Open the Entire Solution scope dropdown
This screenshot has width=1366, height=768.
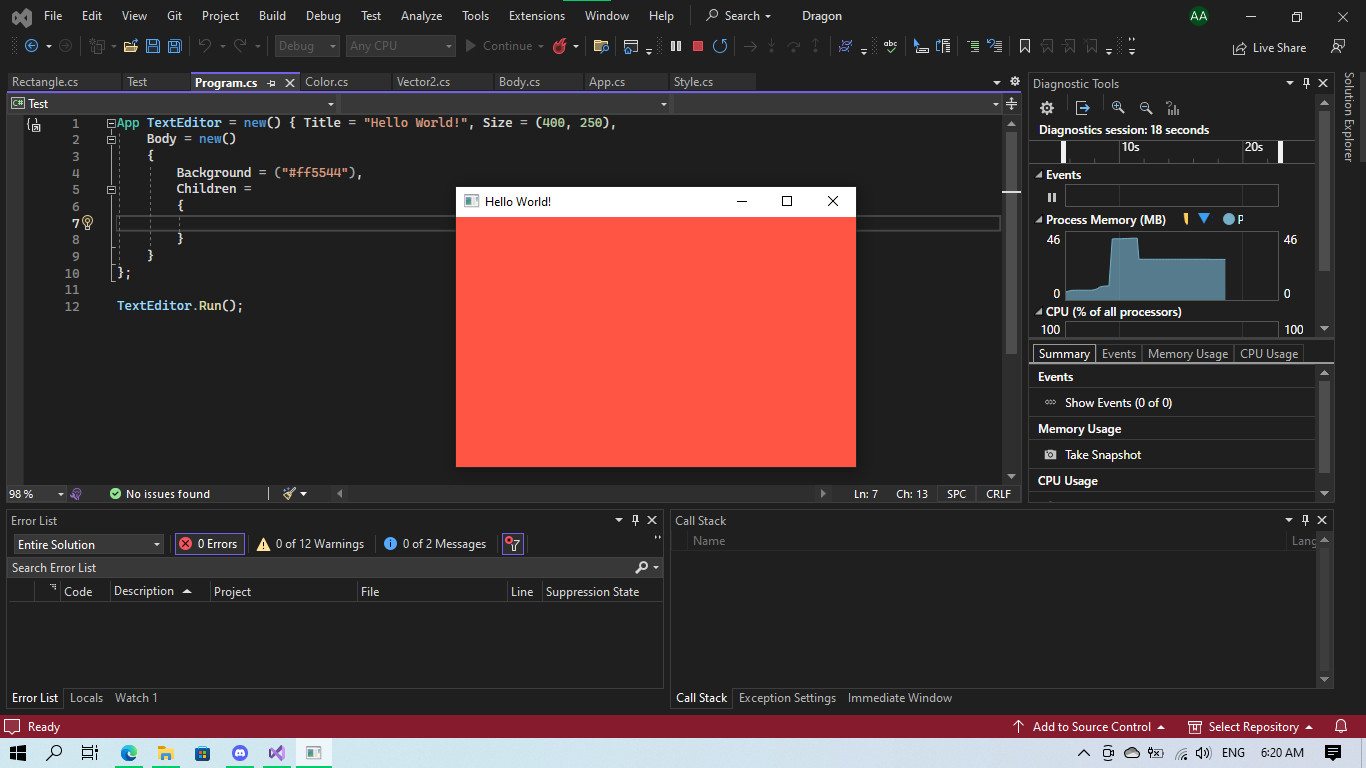(88, 544)
